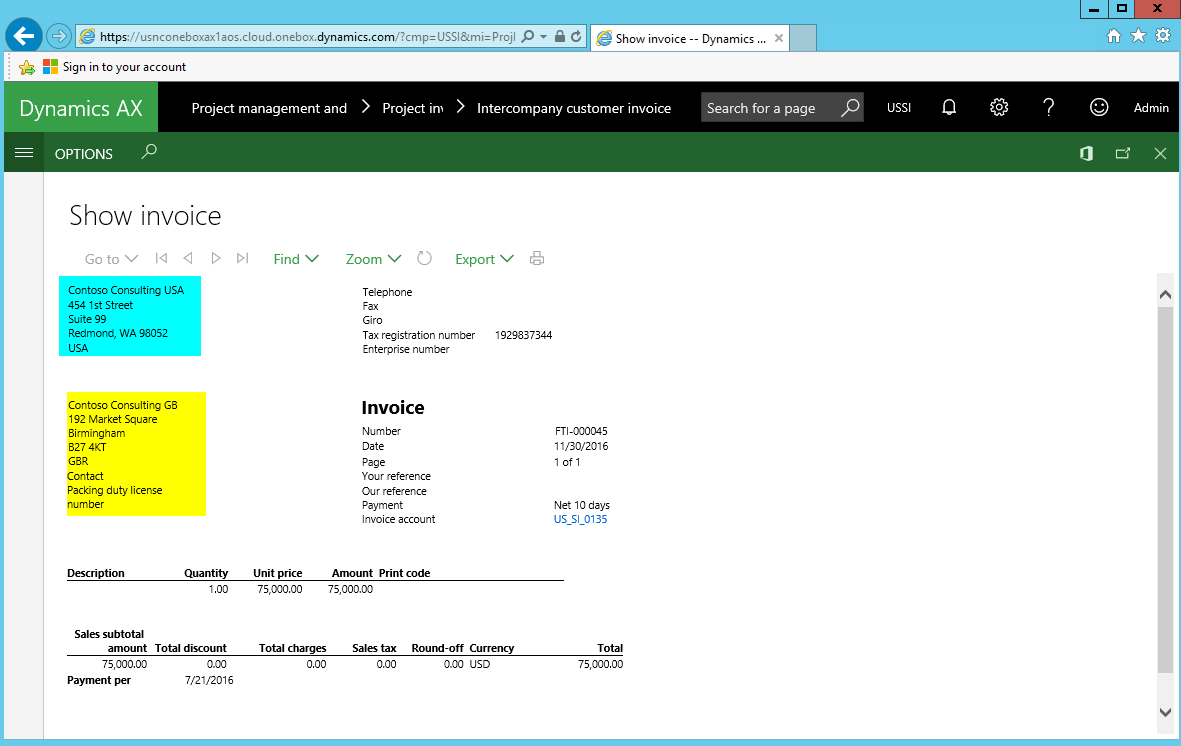The height and width of the screenshot is (746, 1181).
Task: Expand the Zoom dropdown
Action: point(373,259)
